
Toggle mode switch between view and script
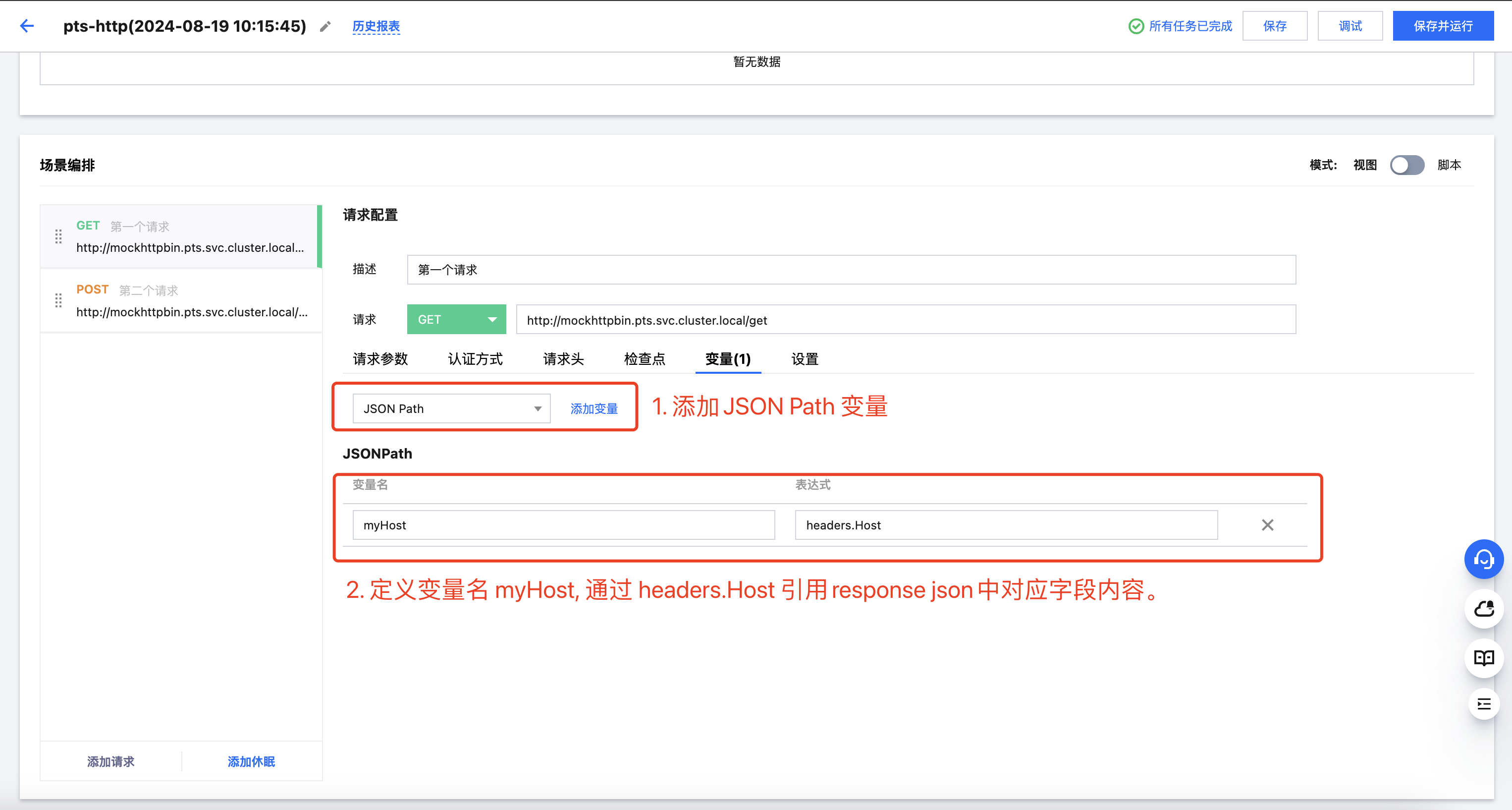click(1406, 165)
